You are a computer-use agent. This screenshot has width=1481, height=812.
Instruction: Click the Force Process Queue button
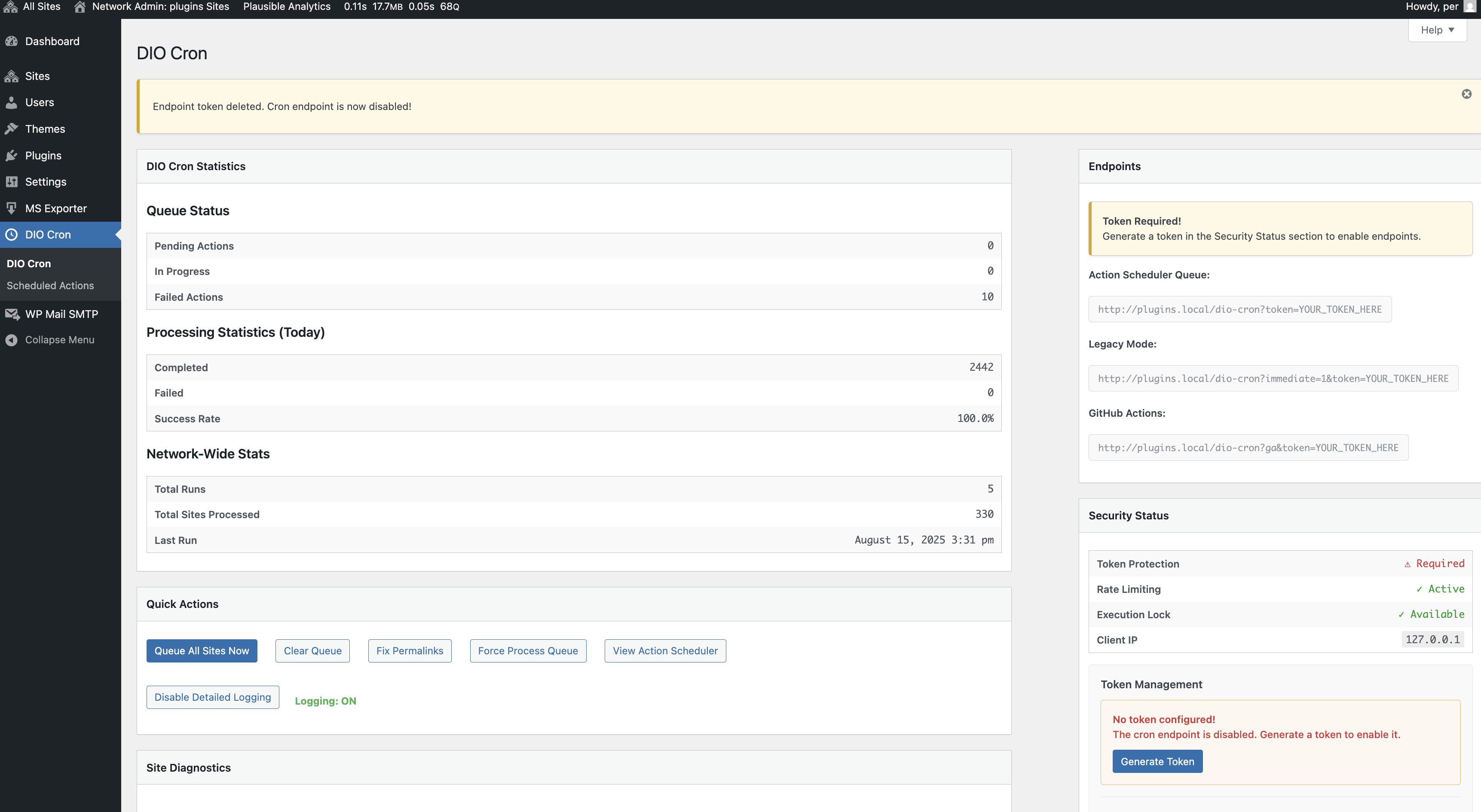point(527,650)
